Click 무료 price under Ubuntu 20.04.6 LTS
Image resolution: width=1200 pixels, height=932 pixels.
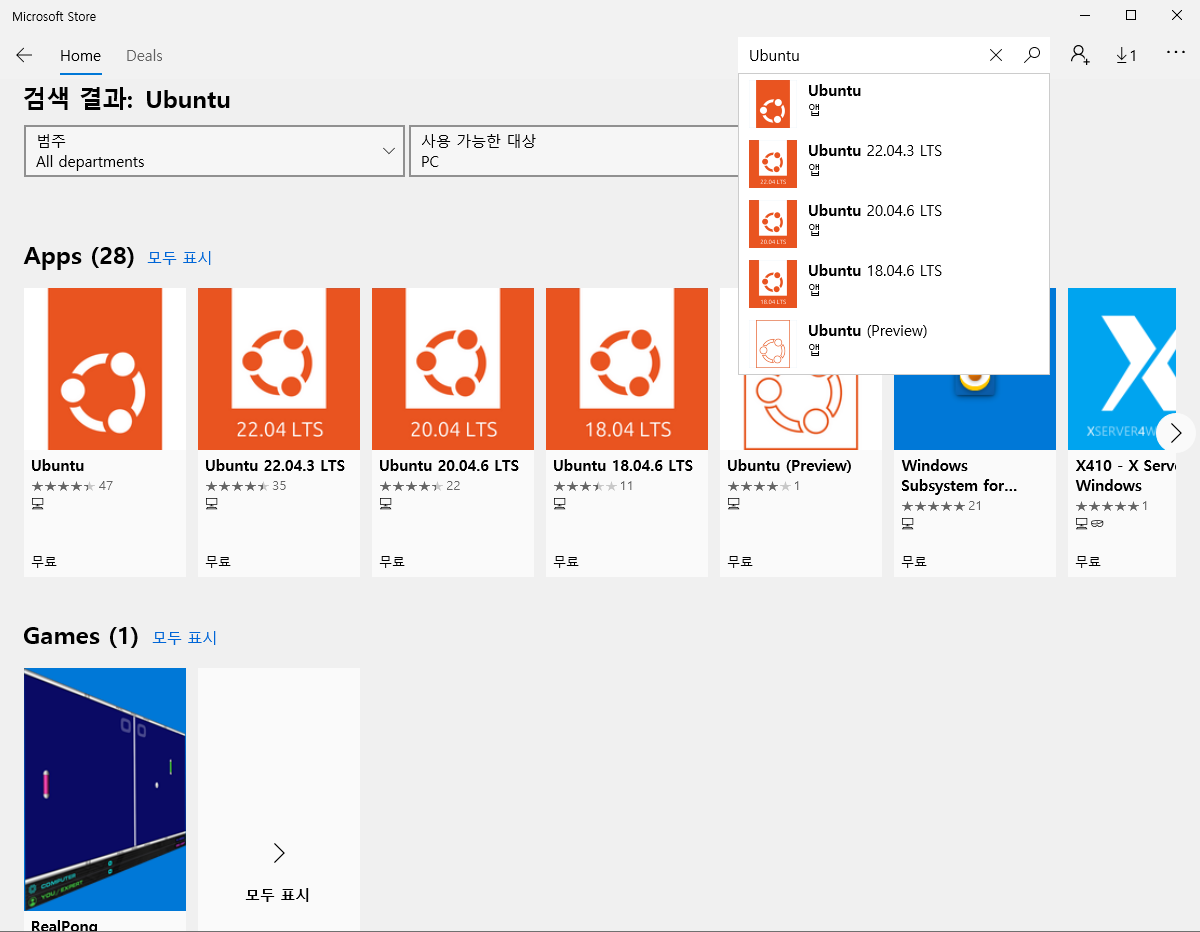coord(392,562)
